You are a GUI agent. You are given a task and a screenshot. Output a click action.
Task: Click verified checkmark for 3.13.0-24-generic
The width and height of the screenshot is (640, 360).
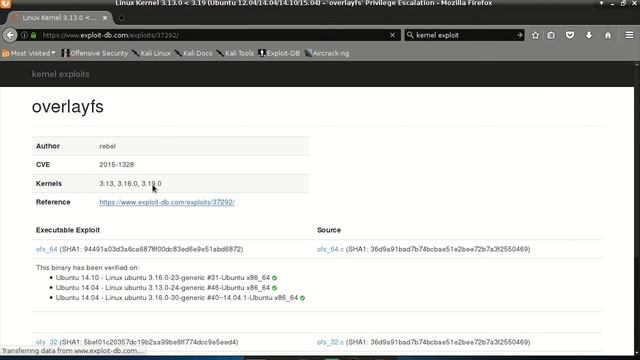275,288
